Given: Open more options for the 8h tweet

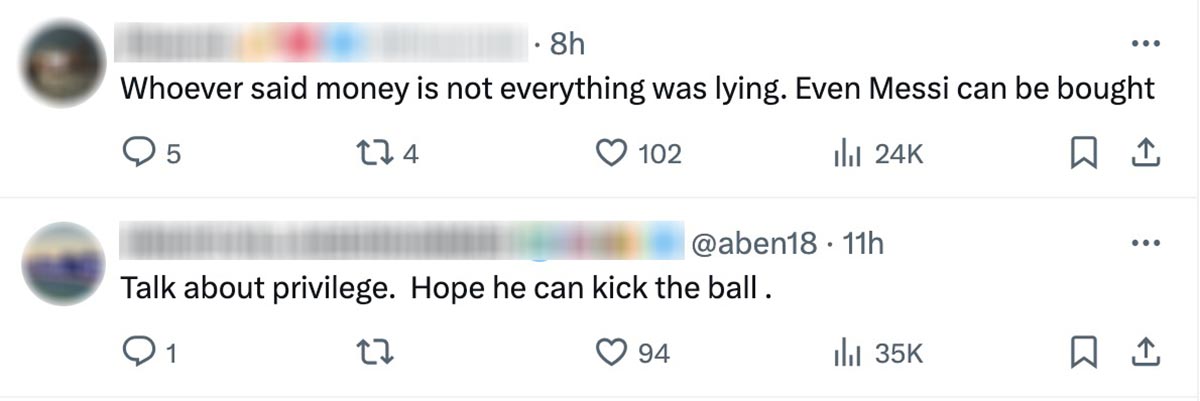Looking at the screenshot, I should pos(1144,44).
